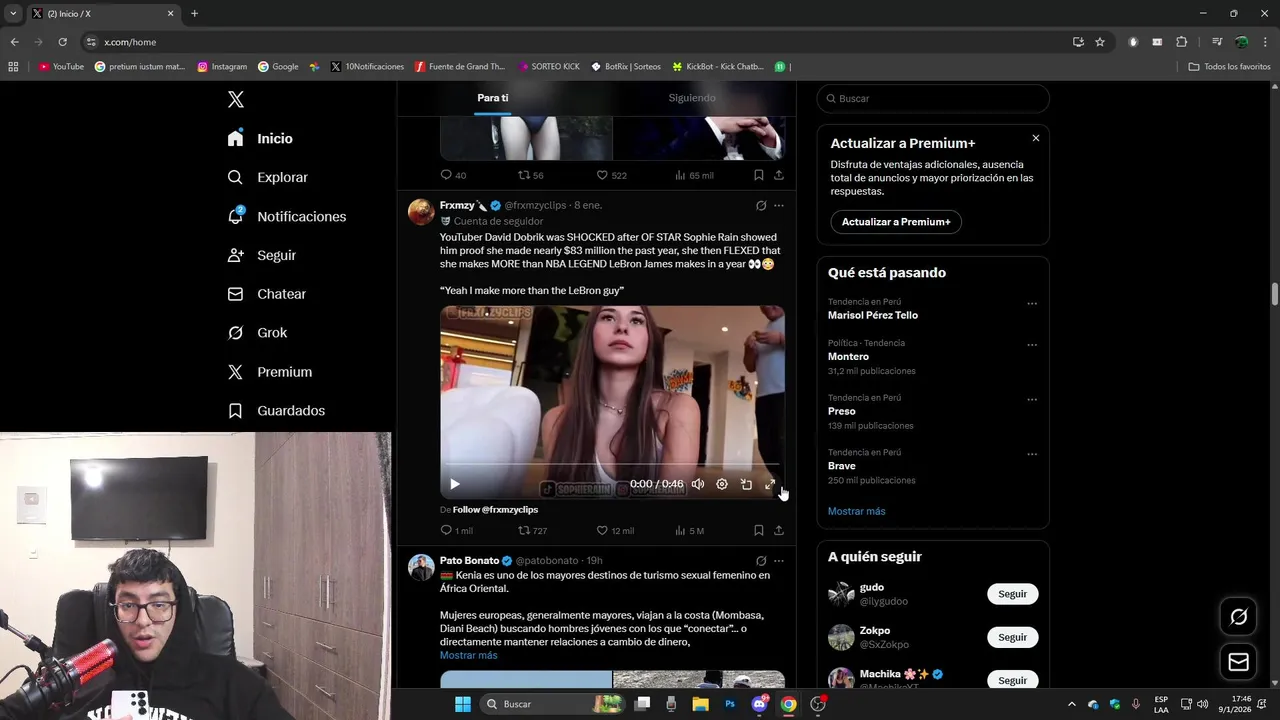This screenshot has width=1280, height=720.
Task: Like the Frxmzy post with 12 mil likes
Action: [x=616, y=531]
